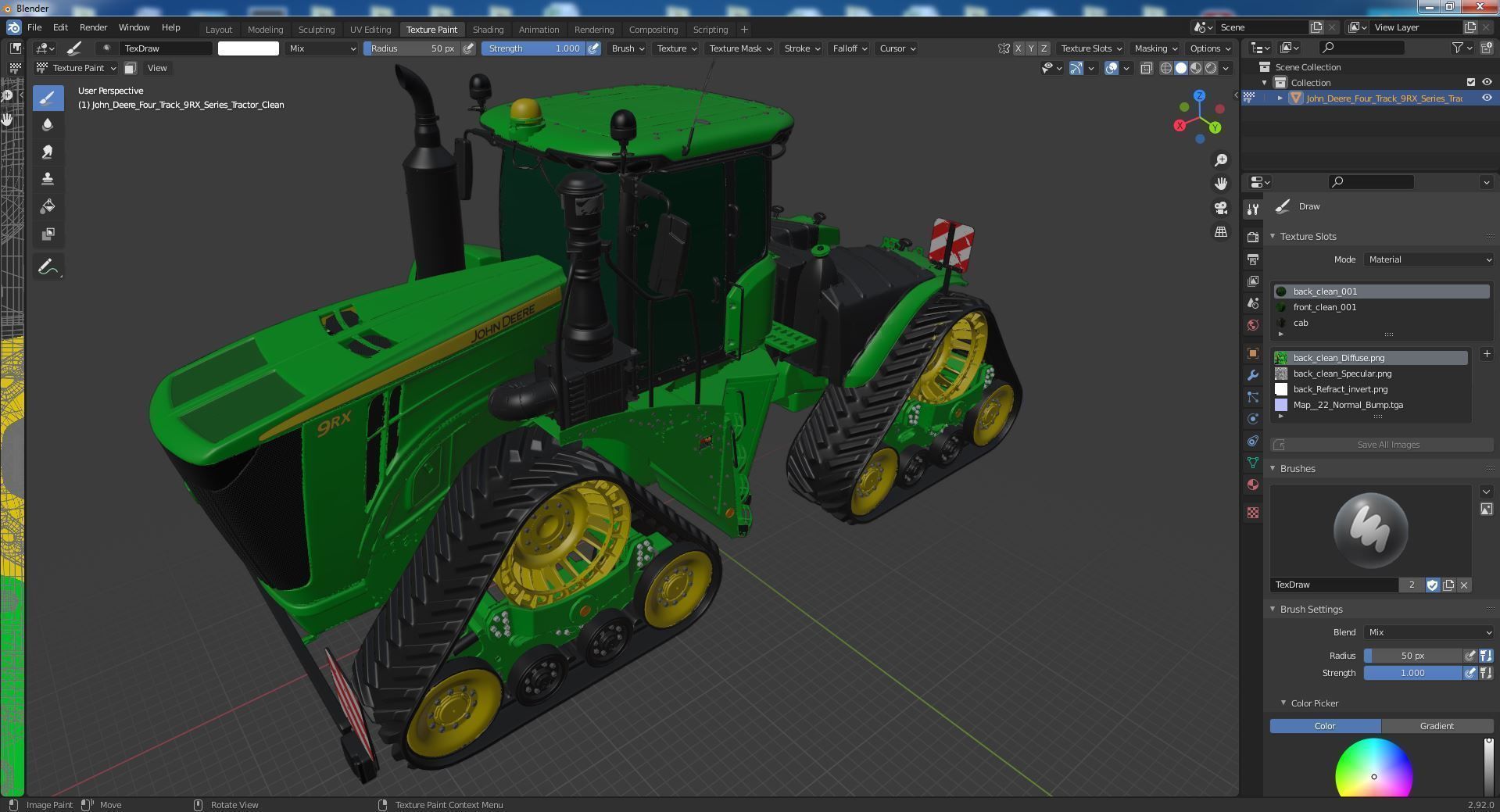
Task: Toggle viewport overlays button
Action: (x=1112, y=68)
